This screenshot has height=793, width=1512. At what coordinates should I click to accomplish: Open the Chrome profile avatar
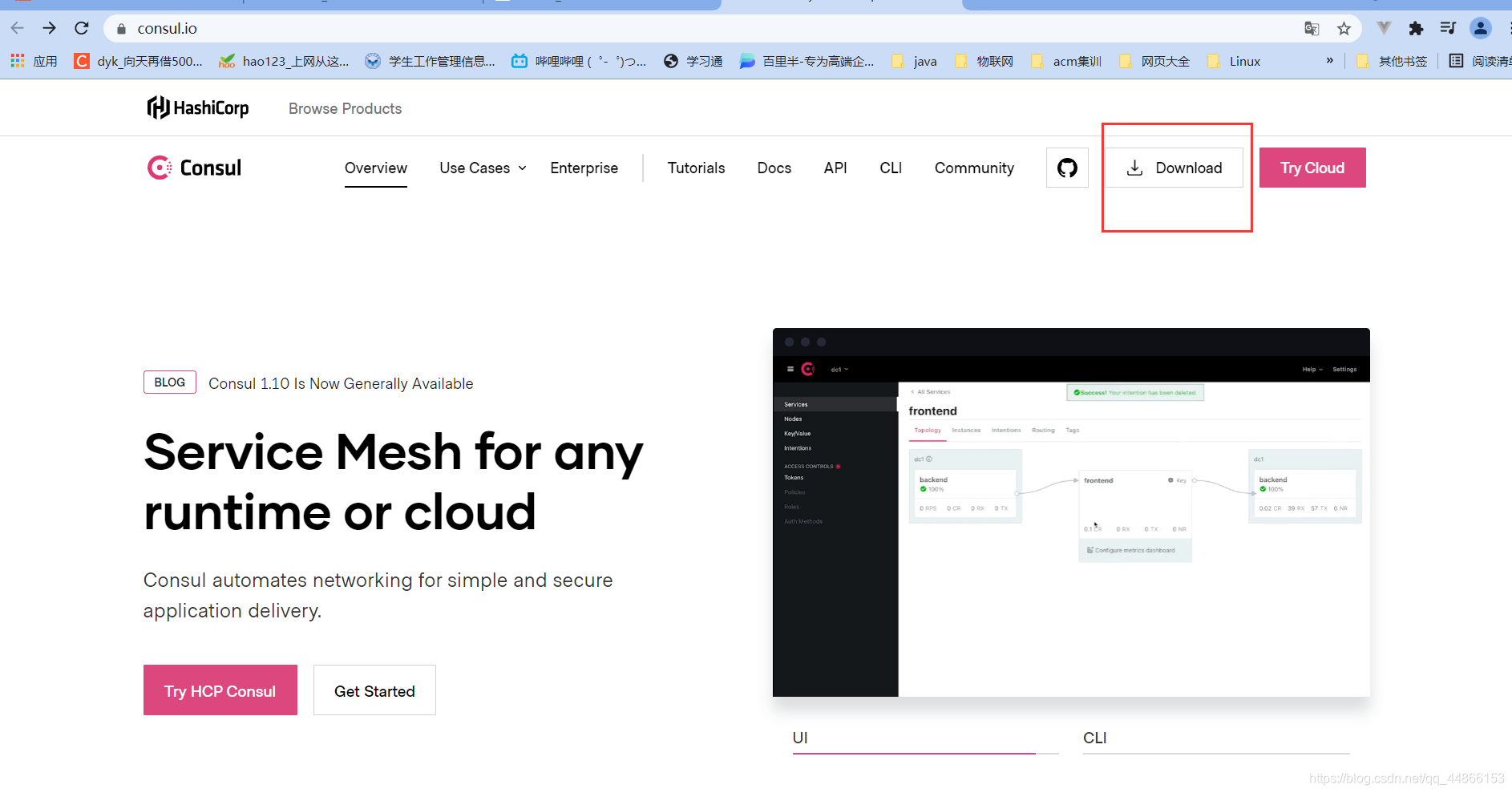point(1481,29)
